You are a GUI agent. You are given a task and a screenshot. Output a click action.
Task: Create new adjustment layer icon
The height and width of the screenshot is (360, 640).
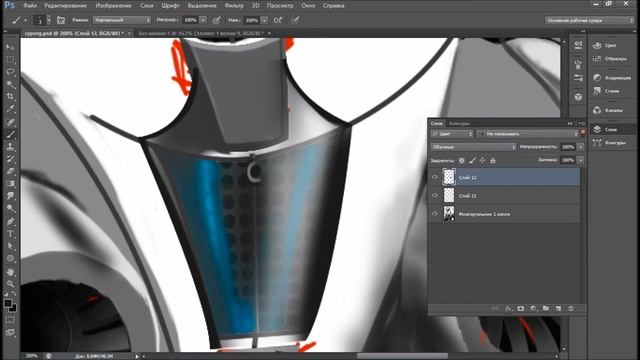533,309
